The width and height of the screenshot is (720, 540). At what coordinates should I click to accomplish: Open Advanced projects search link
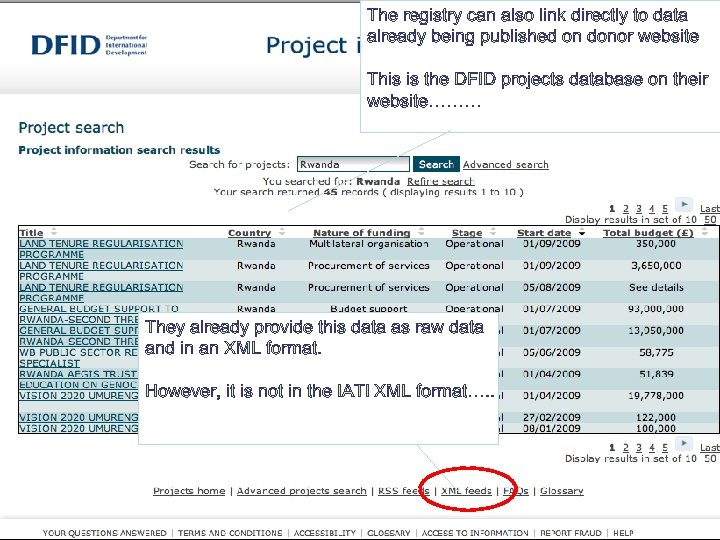click(302, 491)
